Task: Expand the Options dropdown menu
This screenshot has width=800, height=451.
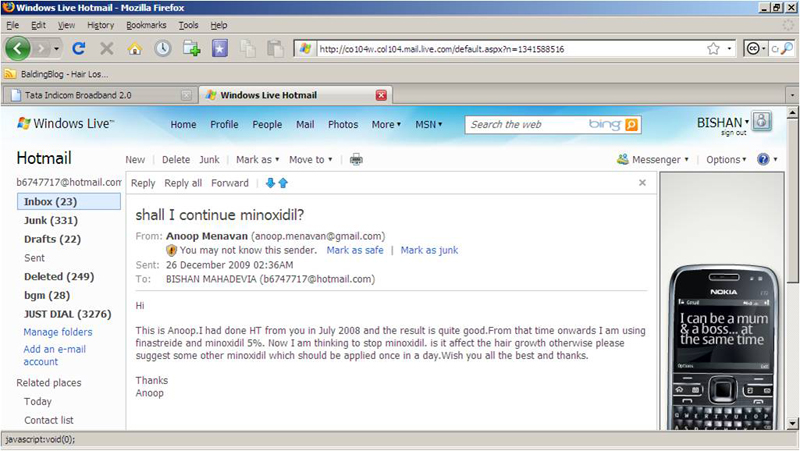Action: point(726,160)
